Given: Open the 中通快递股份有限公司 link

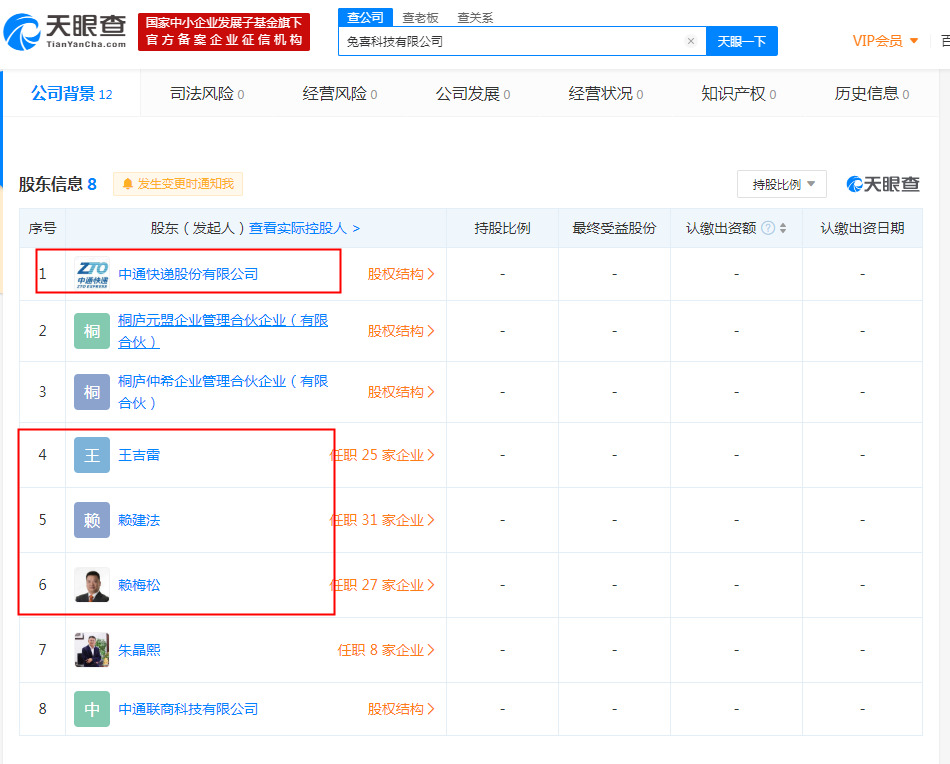Looking at the screenshot, I should (188, 274).
